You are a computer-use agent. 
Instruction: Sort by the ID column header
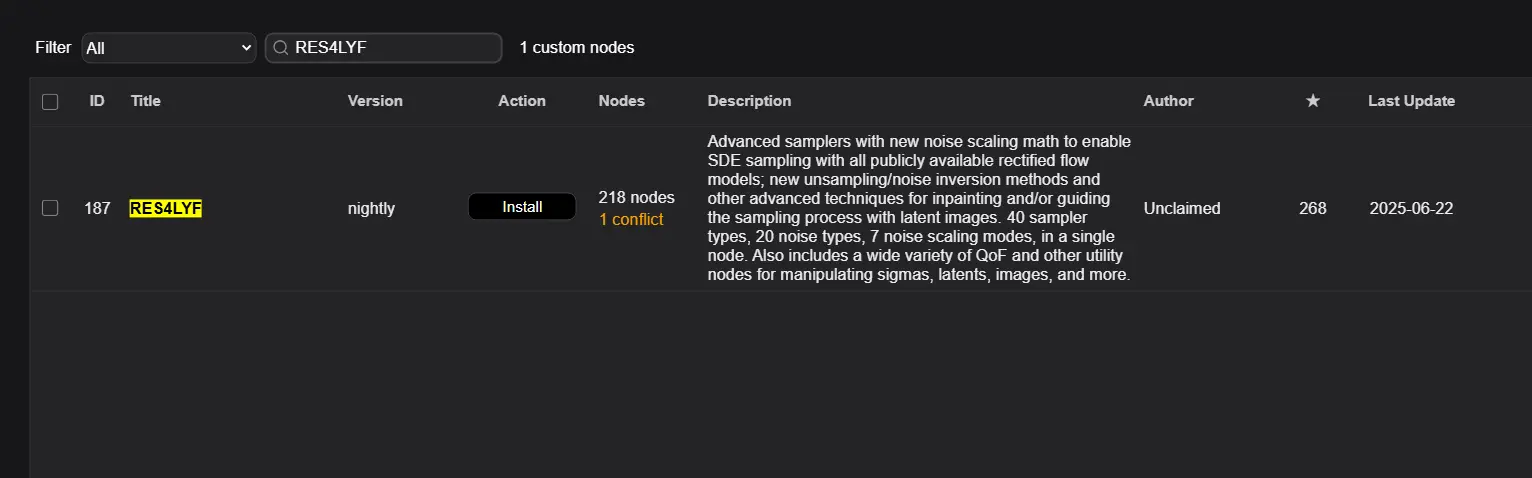pyautogui.click(x=97, y=101)
